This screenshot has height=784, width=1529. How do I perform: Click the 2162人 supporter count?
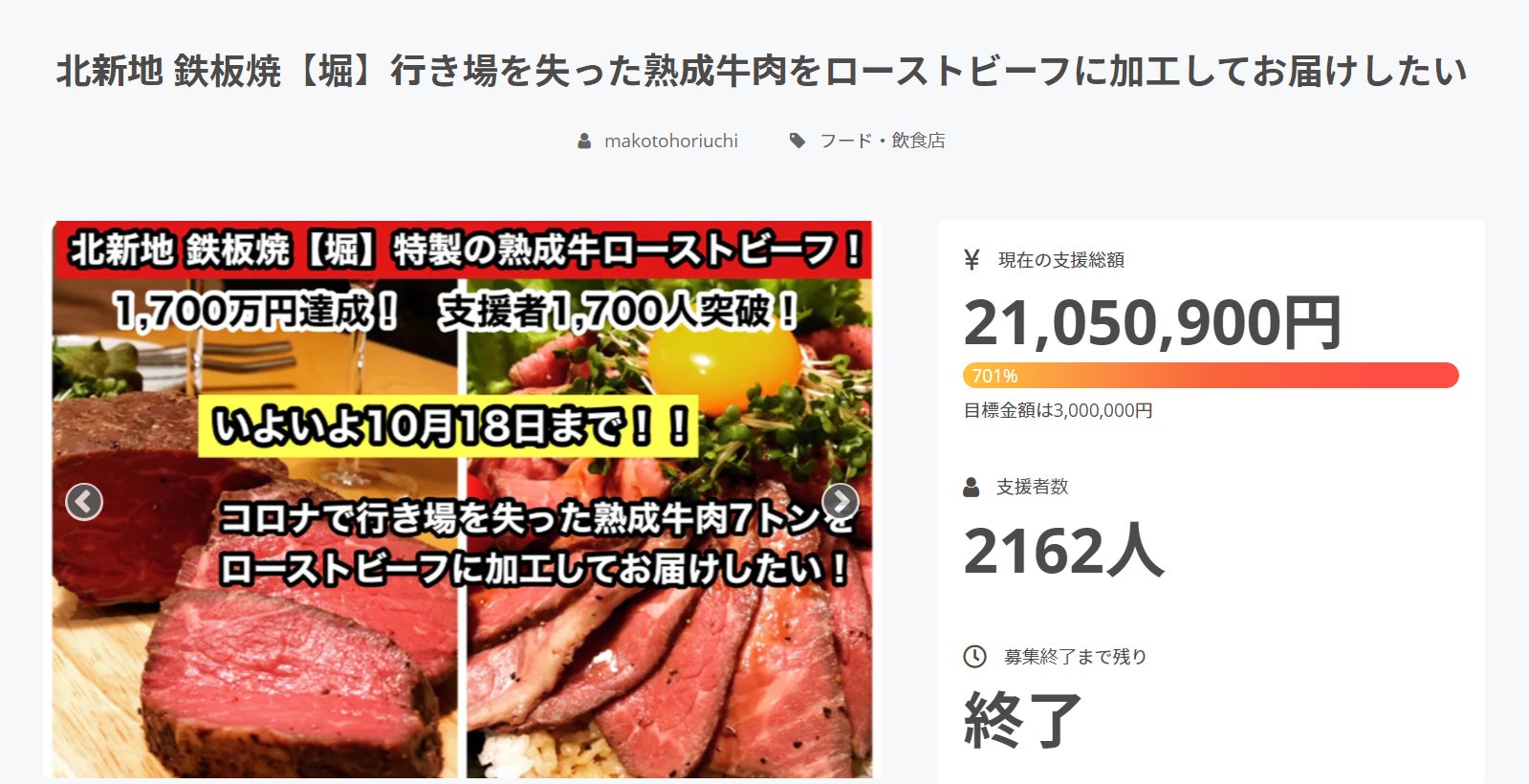click(1063, 551)
